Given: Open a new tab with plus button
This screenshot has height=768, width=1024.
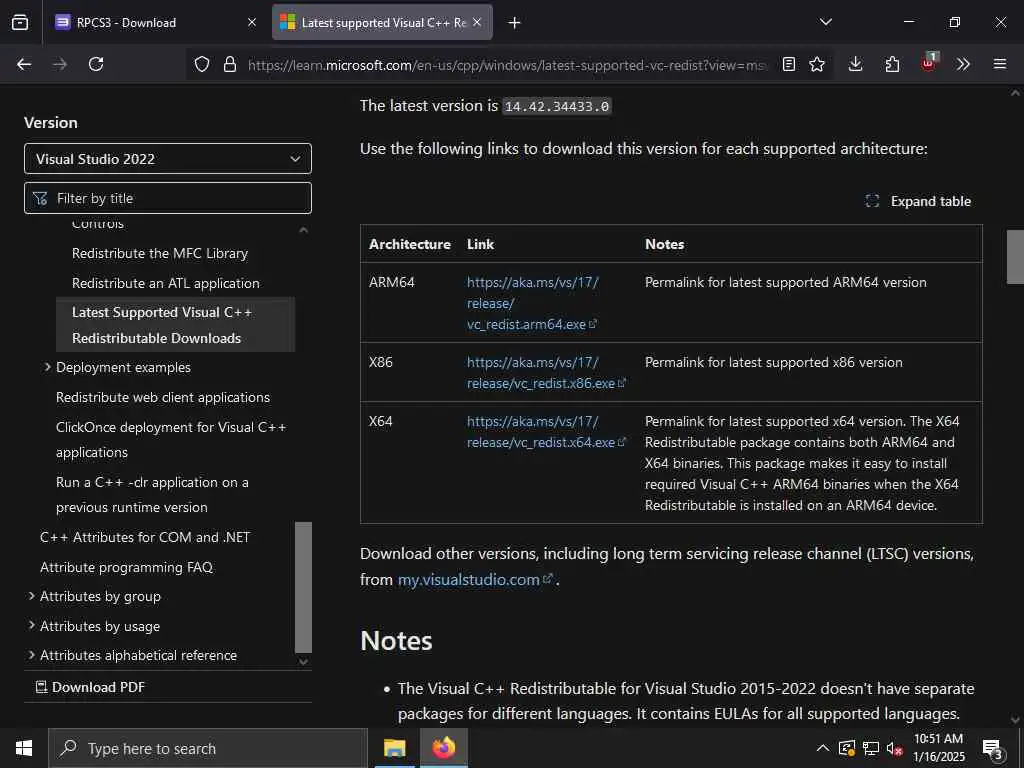Looking at the screenshot, I should [x=515, y=23].
